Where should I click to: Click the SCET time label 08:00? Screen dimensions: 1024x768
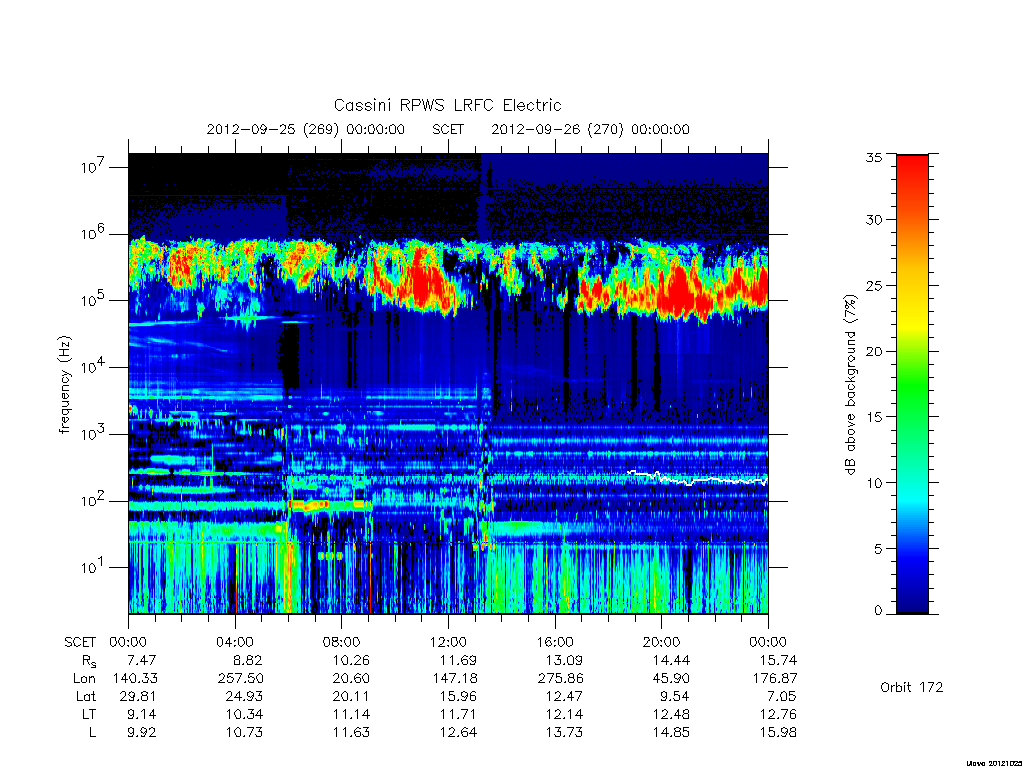click(342, 642)
